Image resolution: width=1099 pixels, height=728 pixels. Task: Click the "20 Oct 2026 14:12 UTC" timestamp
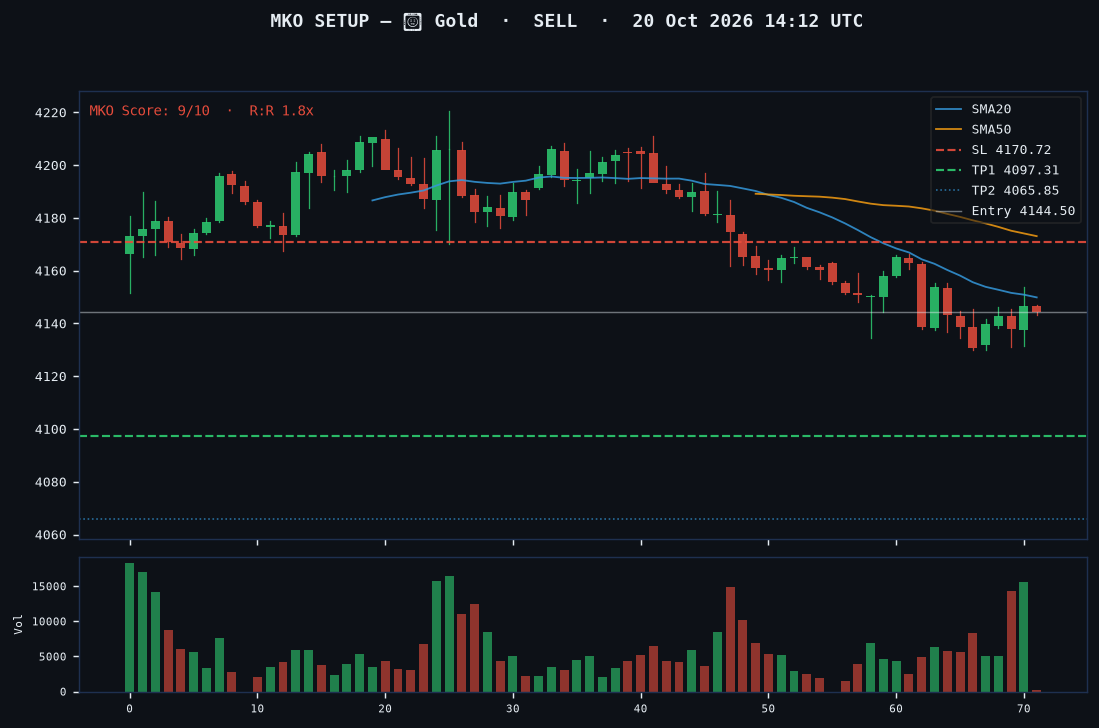[747, 21]
